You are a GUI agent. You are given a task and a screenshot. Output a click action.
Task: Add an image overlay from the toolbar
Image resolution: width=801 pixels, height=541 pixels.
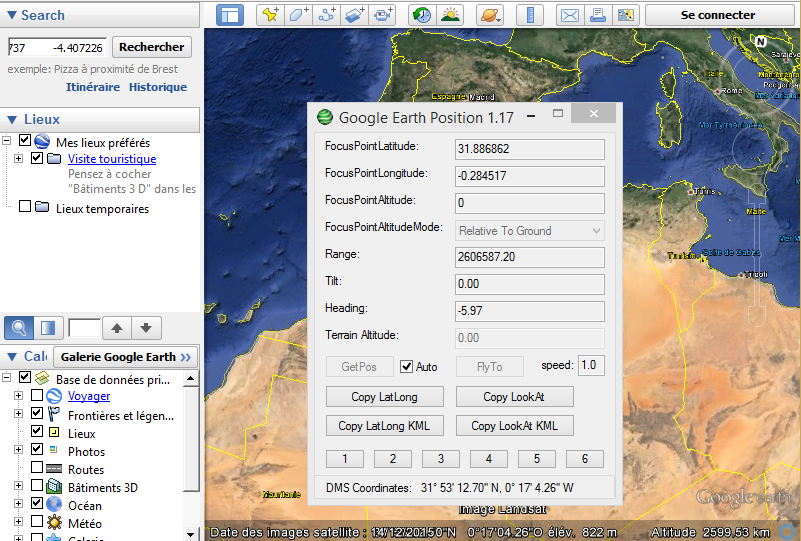point(355,15)
